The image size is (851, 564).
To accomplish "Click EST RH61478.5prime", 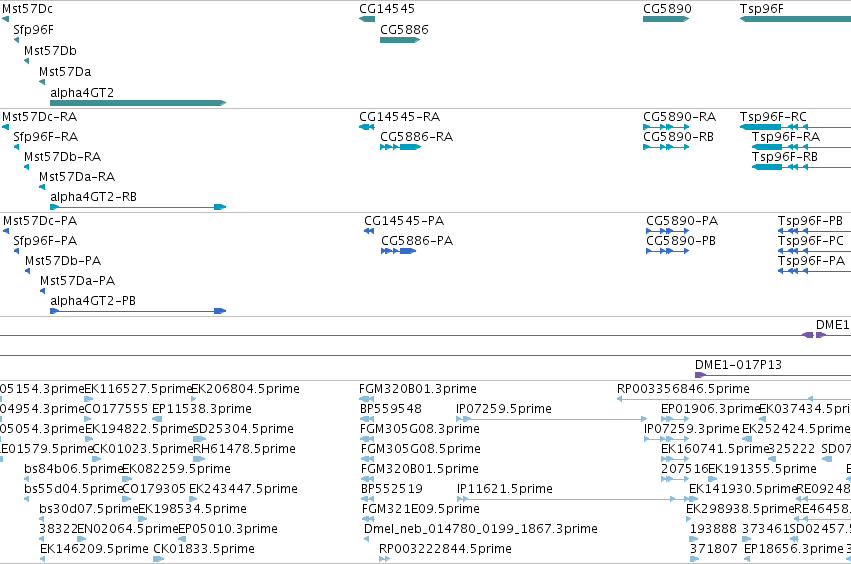I will [244, 449].
